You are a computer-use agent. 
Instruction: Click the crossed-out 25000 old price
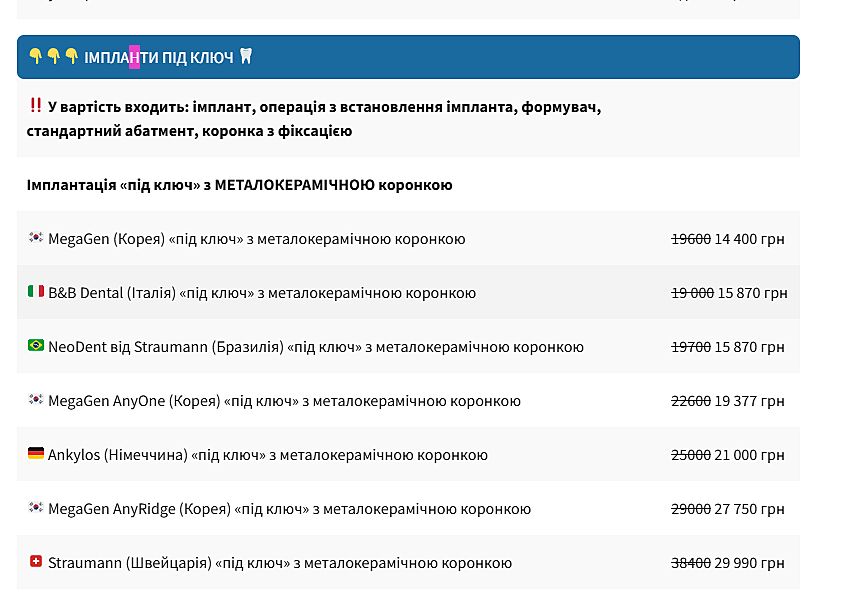[x=690, y=455]
